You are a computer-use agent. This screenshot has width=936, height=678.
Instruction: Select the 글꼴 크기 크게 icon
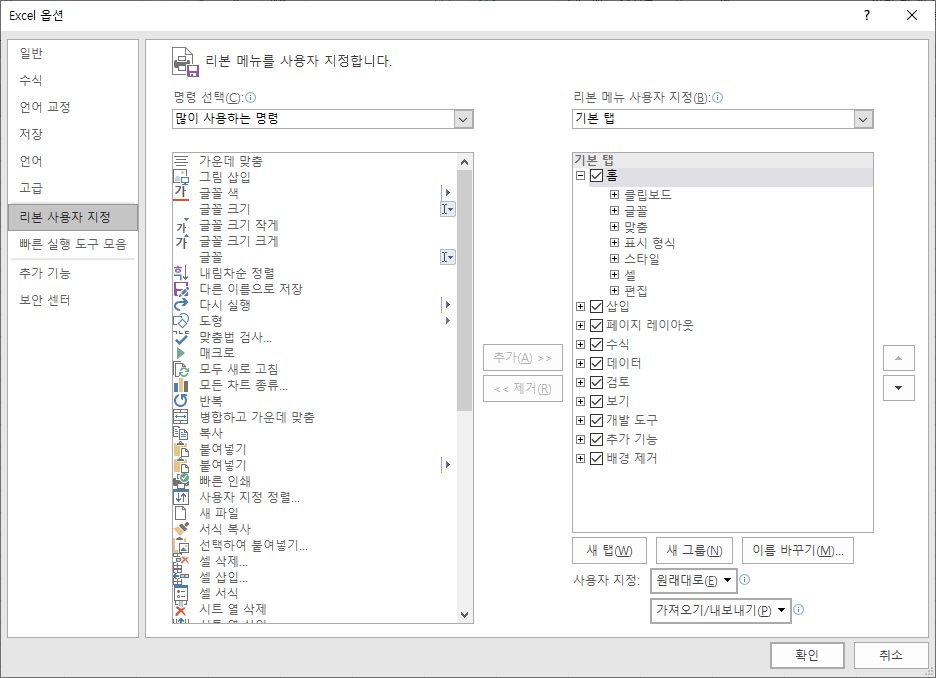point(181,241)
